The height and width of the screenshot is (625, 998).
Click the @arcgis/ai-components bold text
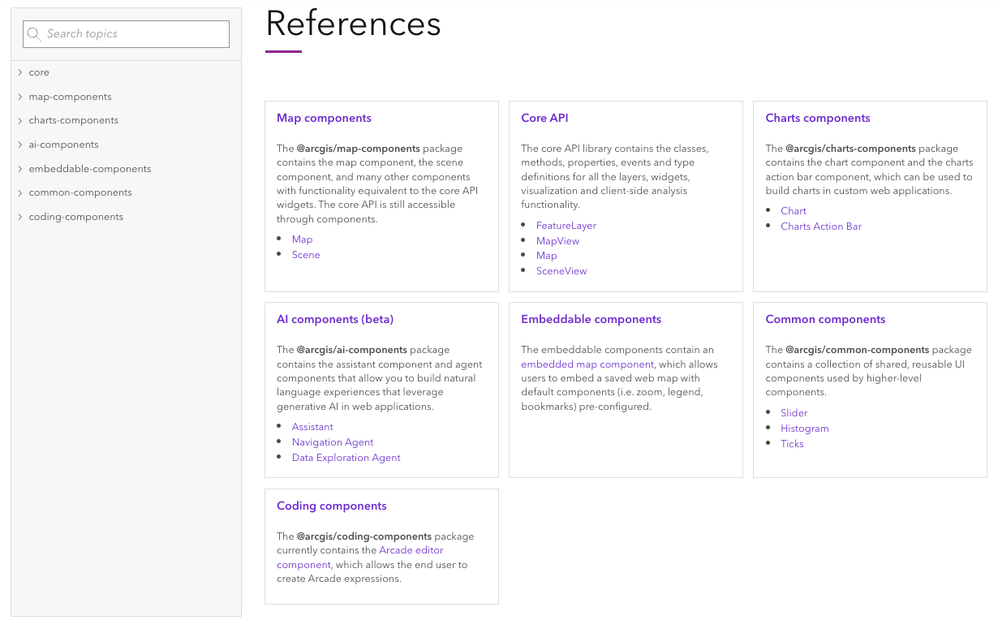[352, 349]
